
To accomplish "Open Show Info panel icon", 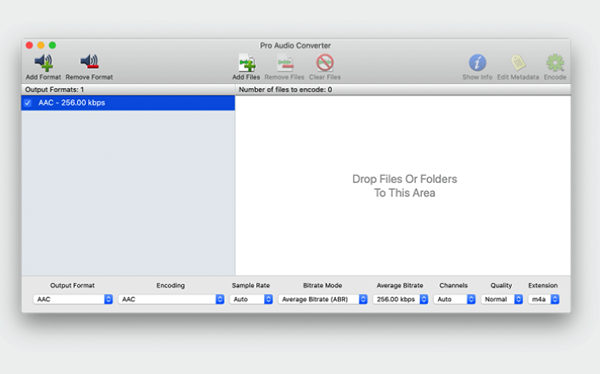I will tap(478, 63).
